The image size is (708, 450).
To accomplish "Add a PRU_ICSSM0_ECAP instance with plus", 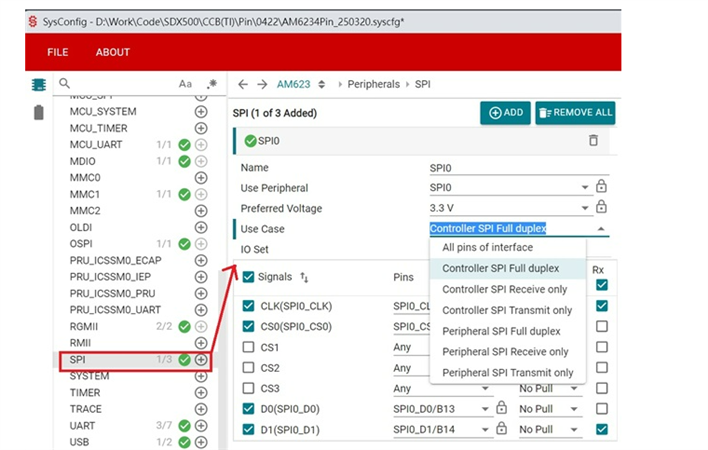I will point(201,260).
